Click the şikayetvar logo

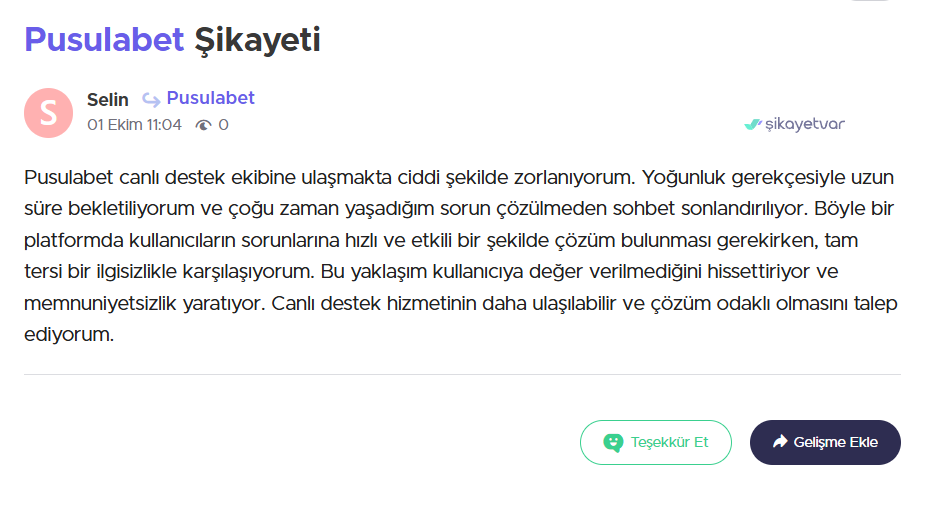pos(794,124)
